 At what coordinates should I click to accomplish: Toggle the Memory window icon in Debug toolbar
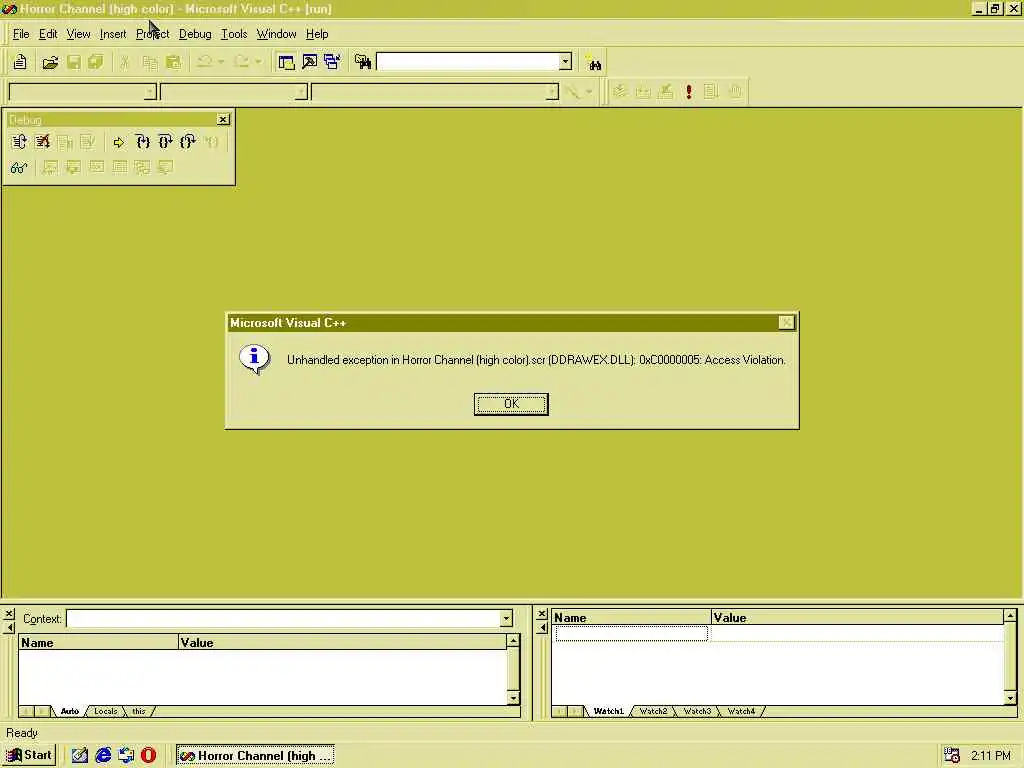120,167
